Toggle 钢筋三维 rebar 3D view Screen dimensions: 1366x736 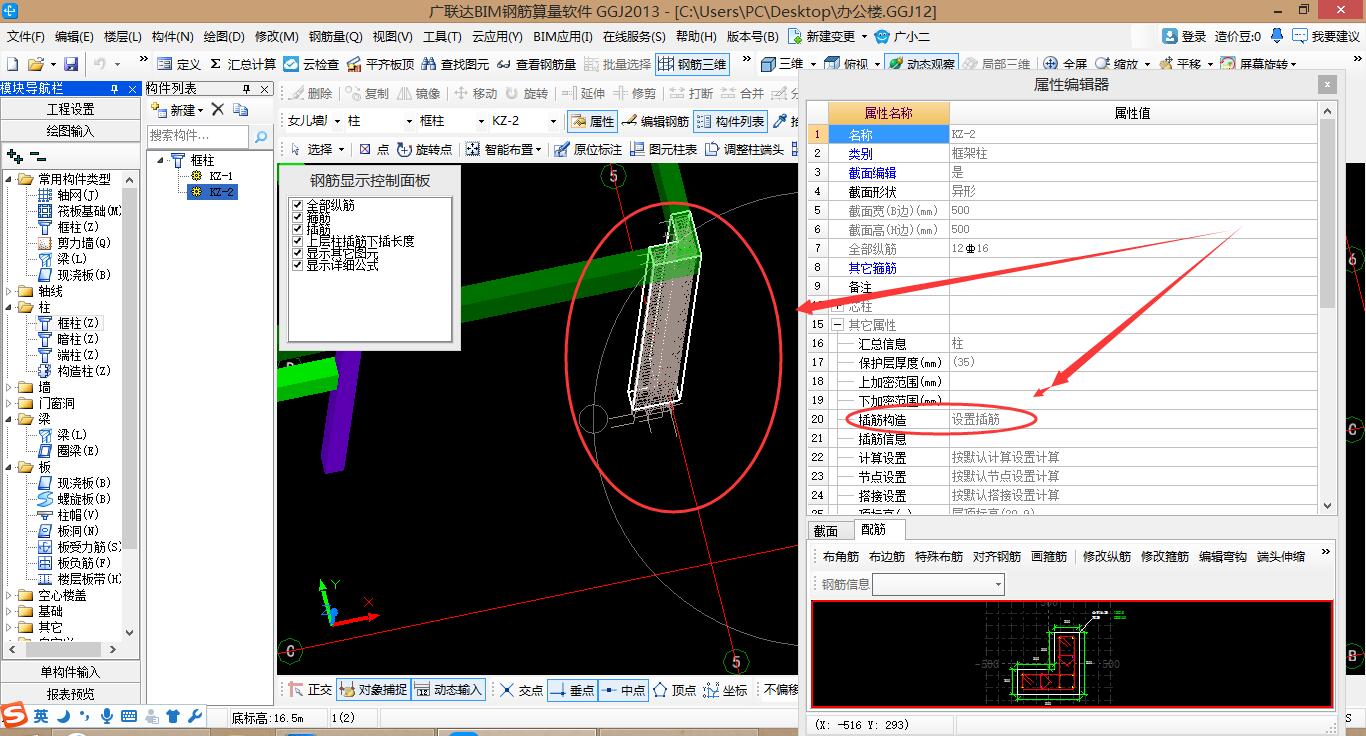[x=692, y=64]
